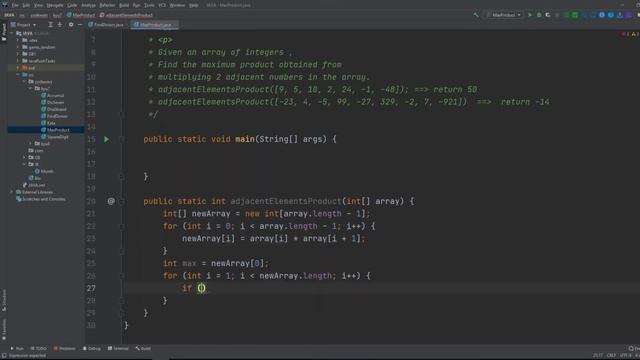Click the kyu7 breadcrumb in navigation bar
The height and width of the screenshot is (360, 640).
(57, 15)
